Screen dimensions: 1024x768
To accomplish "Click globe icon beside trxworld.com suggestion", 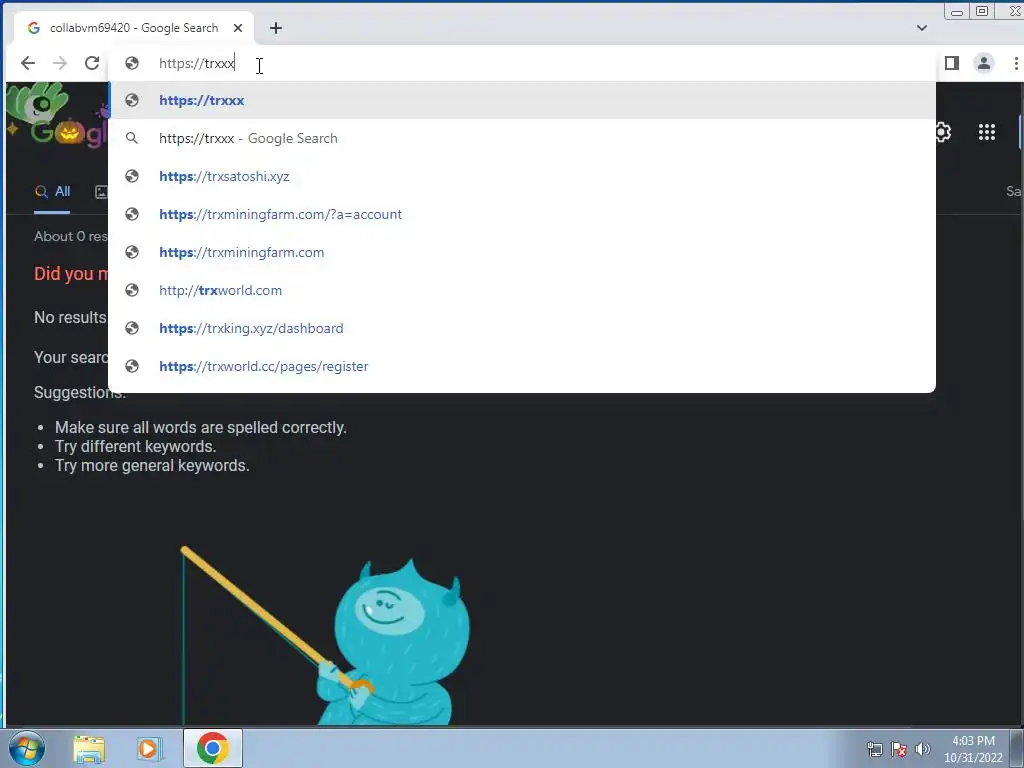I will pos(132,290).
